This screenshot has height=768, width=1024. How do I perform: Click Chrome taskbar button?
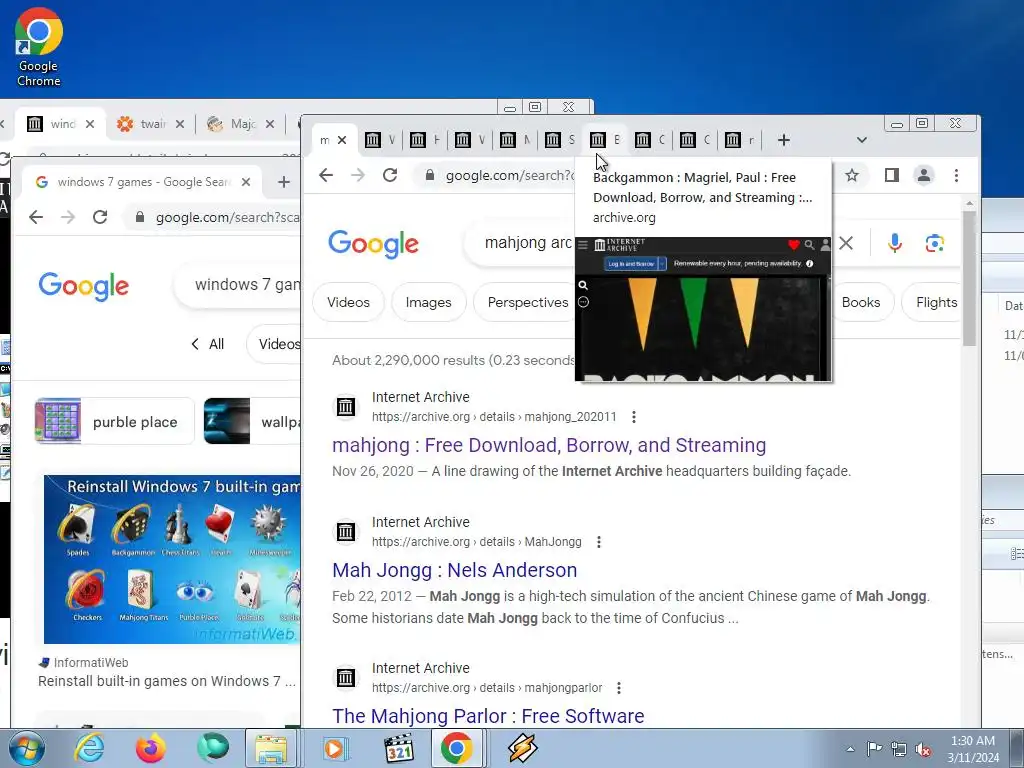pos(456,748)
